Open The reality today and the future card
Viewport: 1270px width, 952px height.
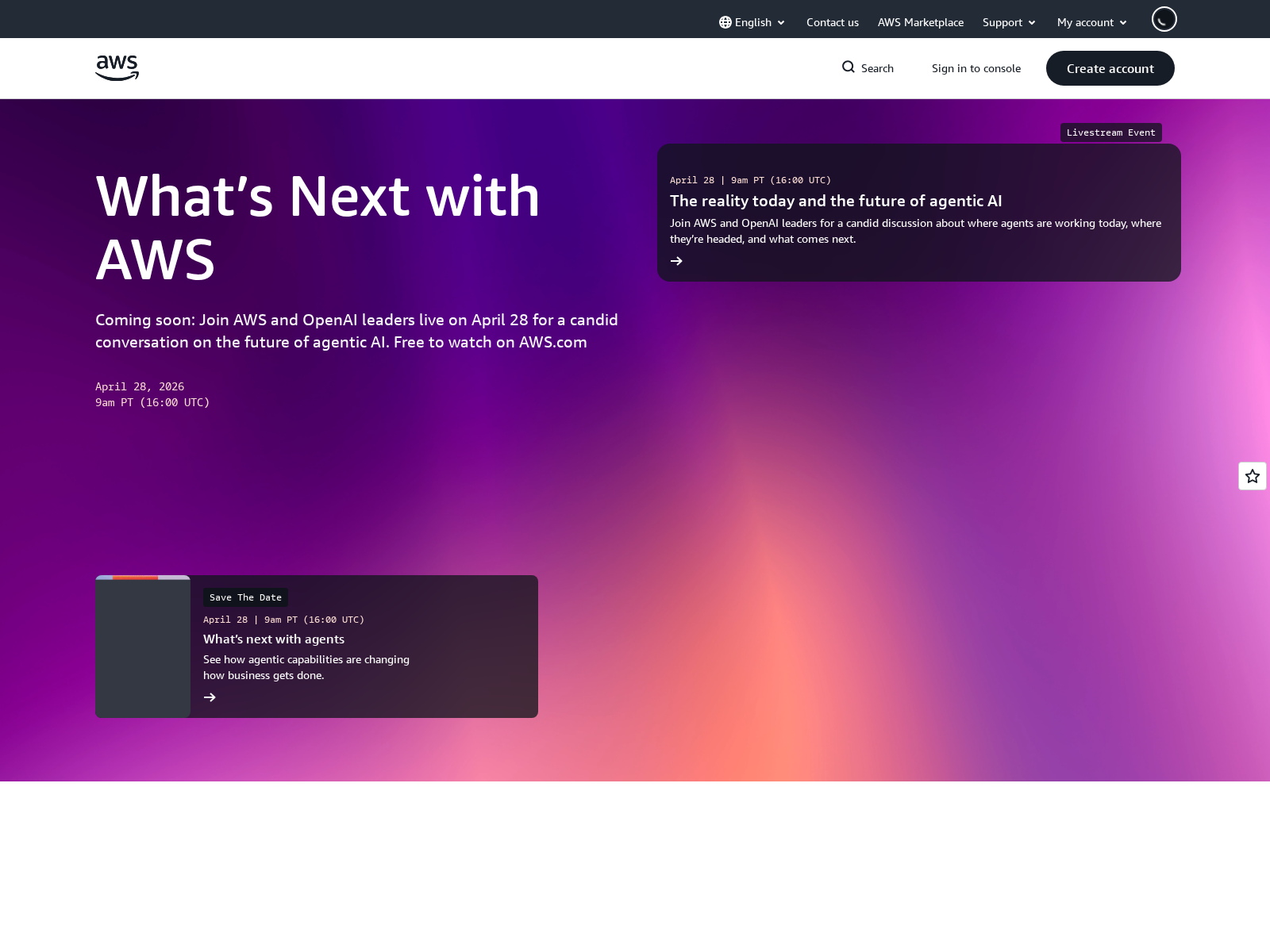[x=836, y=201]
